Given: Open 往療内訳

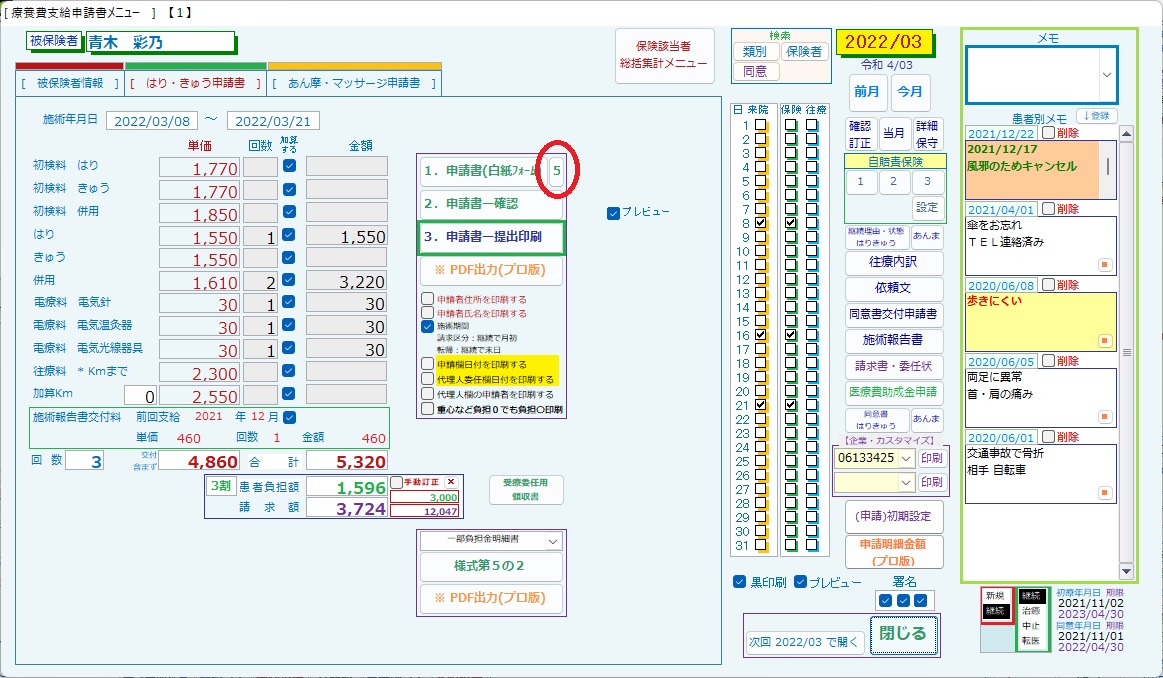Looking at the screenshot, I should 894,262.
